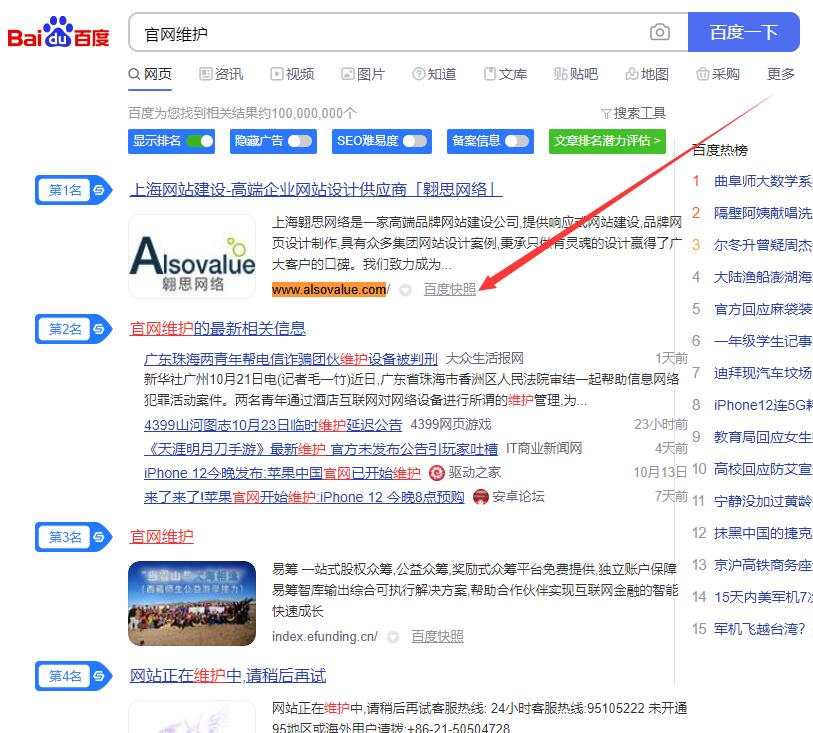
Task: Click the Alsovalue 翱思网络 logo thumbnail
Action: [192, 257]
